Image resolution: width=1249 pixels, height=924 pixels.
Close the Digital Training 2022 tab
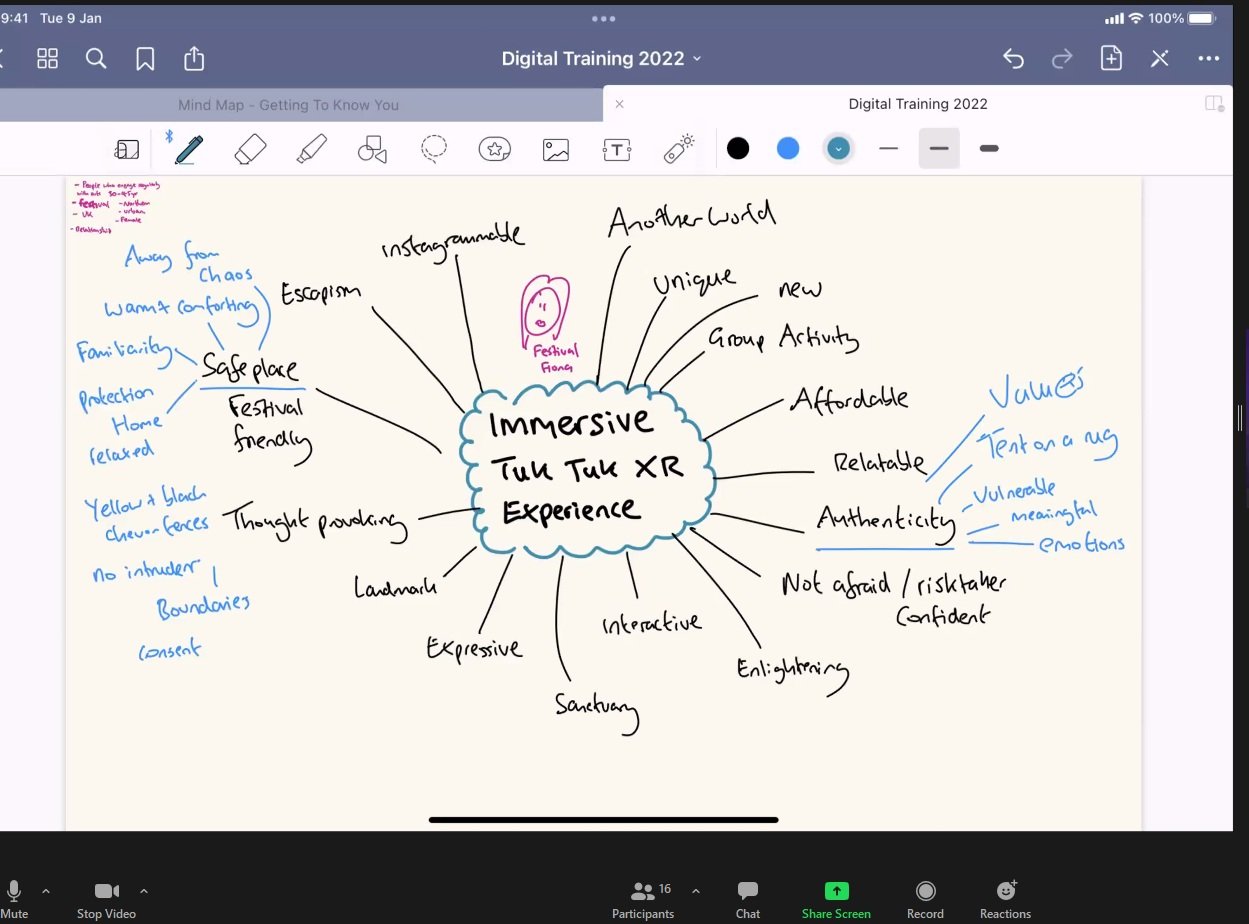tap(619, 103)
